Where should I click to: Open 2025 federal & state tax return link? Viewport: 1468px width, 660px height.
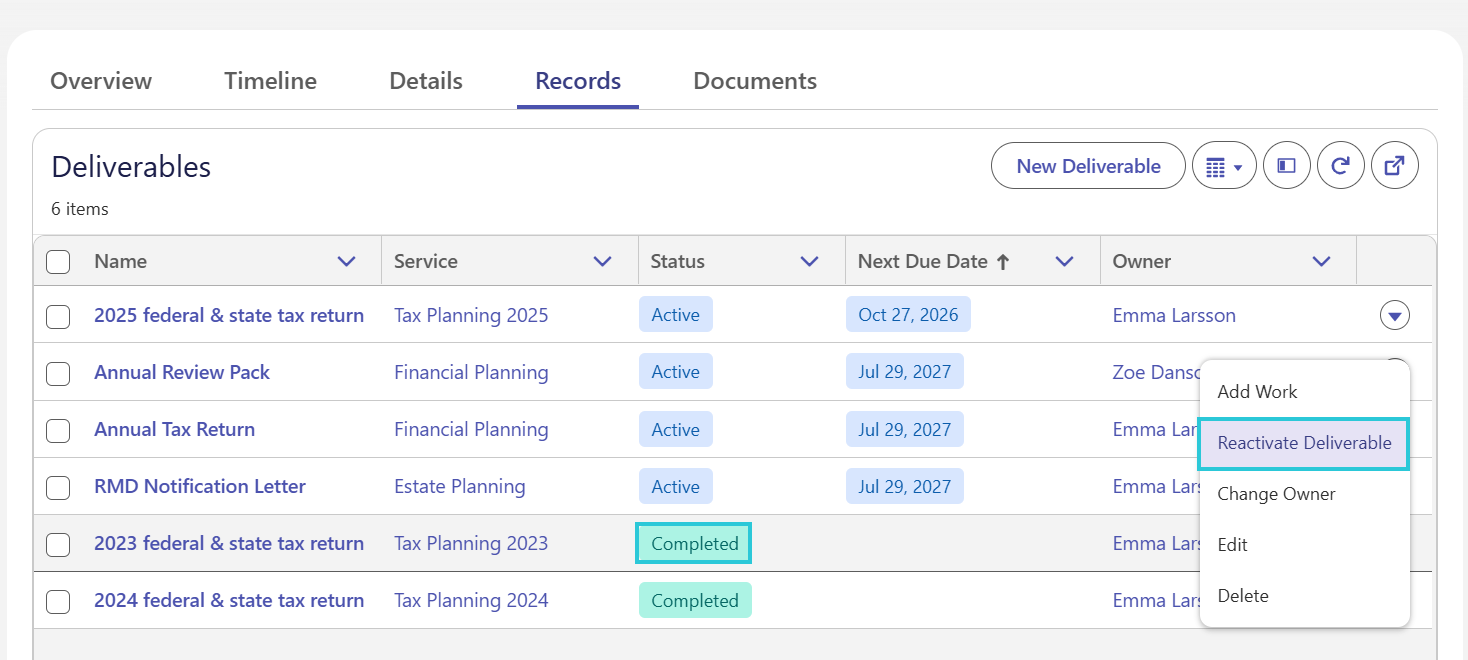click(x=229, y=316)
